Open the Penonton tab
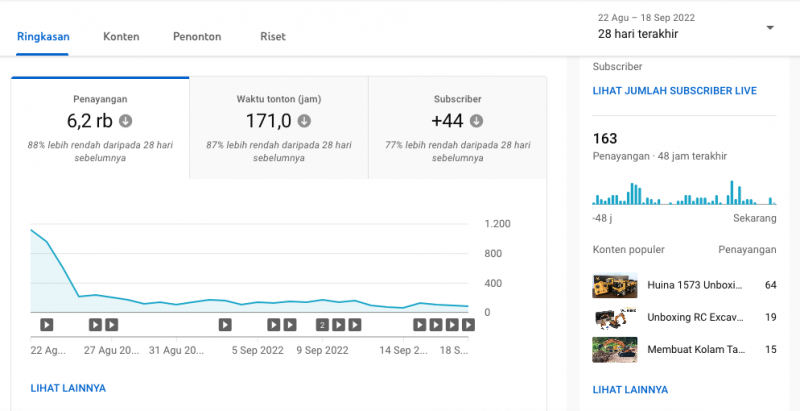800x411 pixels. (x=196, y=36)
